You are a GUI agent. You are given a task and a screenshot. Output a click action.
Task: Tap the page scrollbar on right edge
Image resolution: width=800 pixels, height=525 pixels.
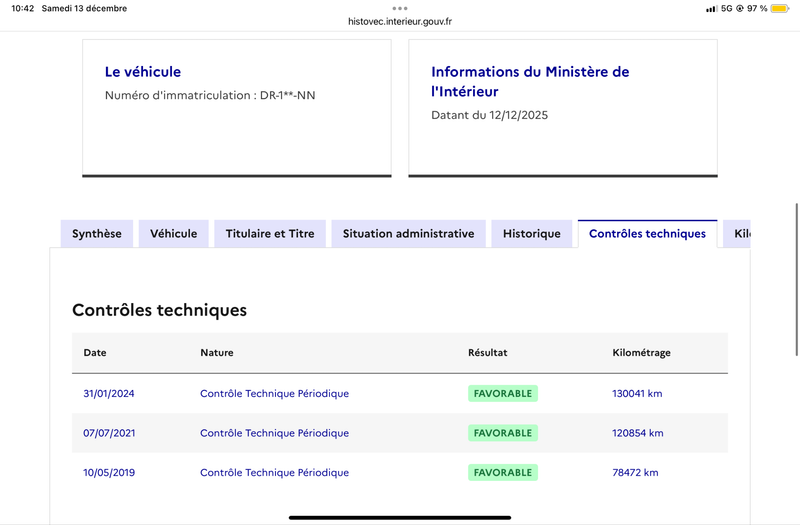pyautogui.click(x=796, y=262)
